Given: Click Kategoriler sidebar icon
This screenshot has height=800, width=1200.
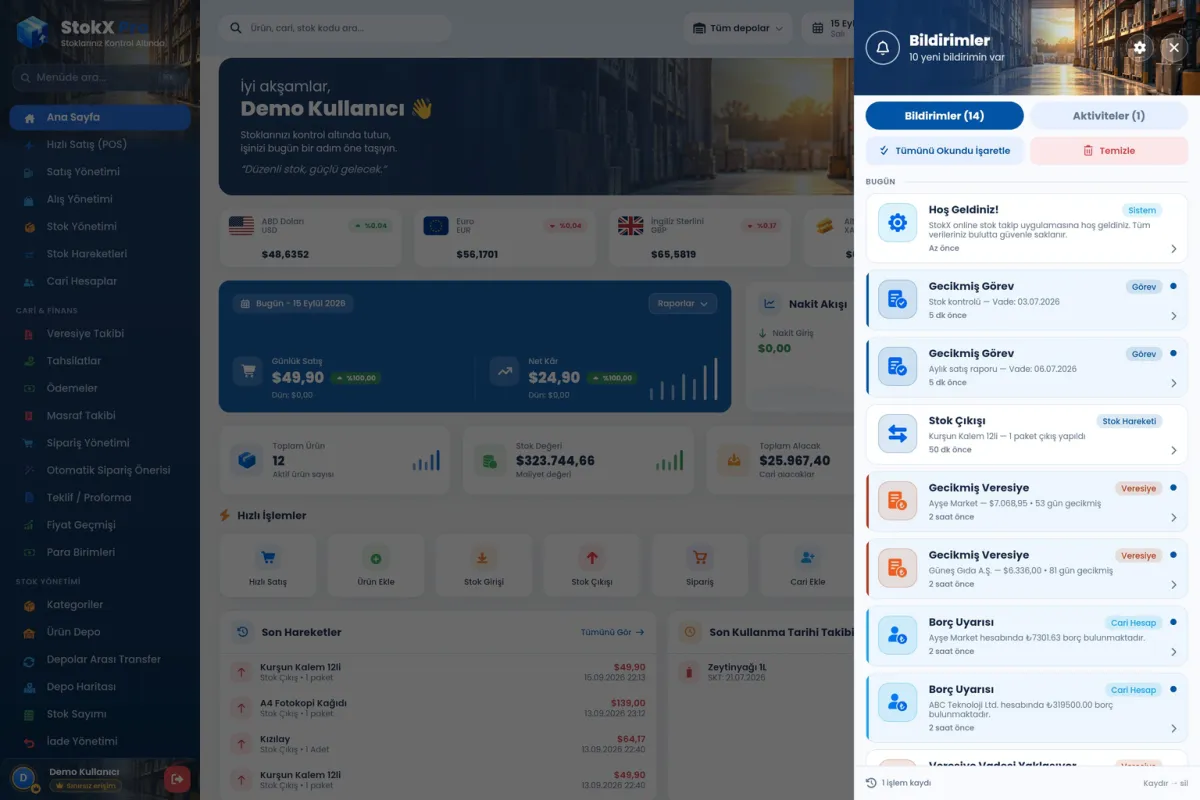Looking at the screenshot, I should pyautogui.click(x=29, y=605).
